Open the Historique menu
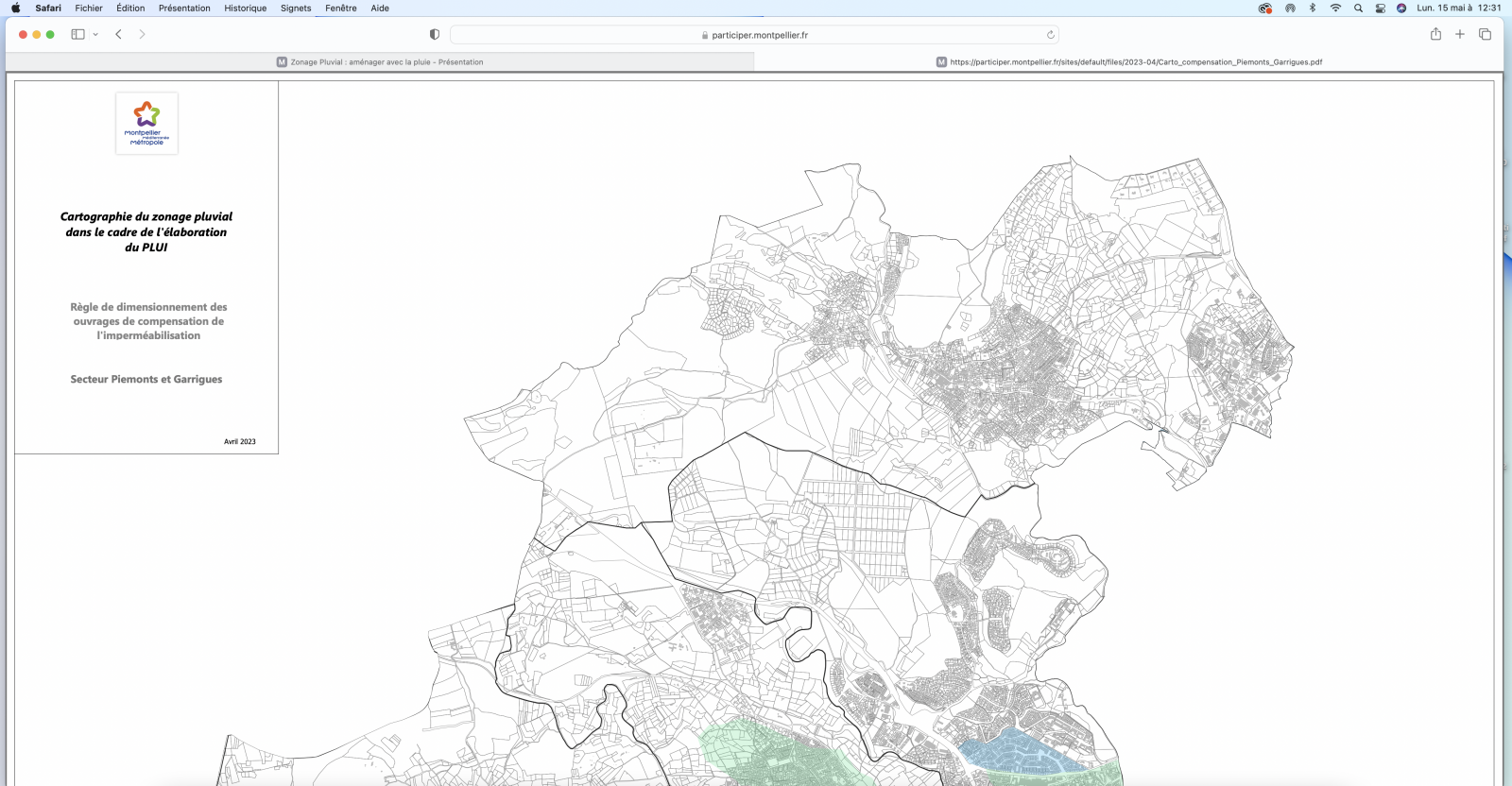Screen dimensions: 1512x786 click(245, 8)
